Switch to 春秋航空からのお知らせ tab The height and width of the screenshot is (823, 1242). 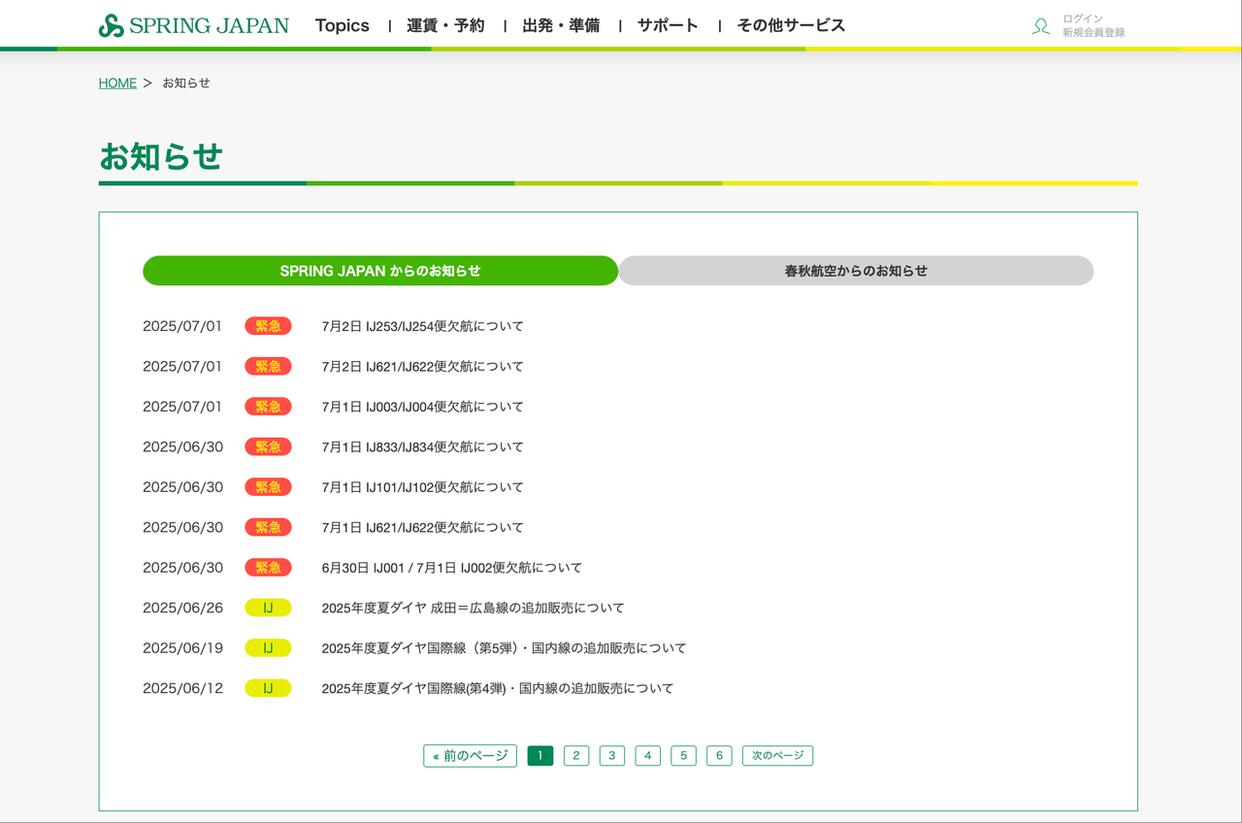pos(855,271)
